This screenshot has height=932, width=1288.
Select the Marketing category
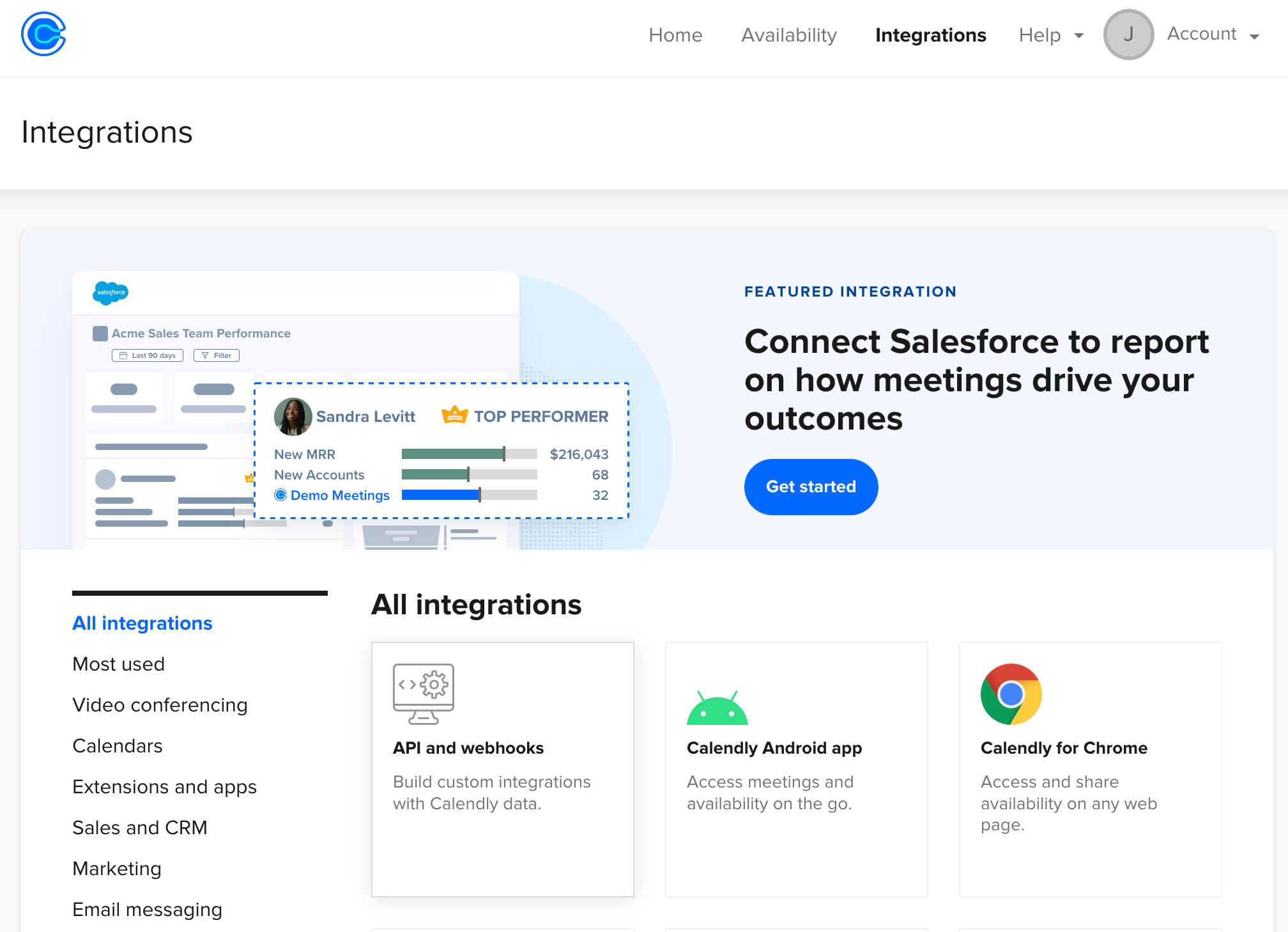pyautogui.click(x=117, y=869)
